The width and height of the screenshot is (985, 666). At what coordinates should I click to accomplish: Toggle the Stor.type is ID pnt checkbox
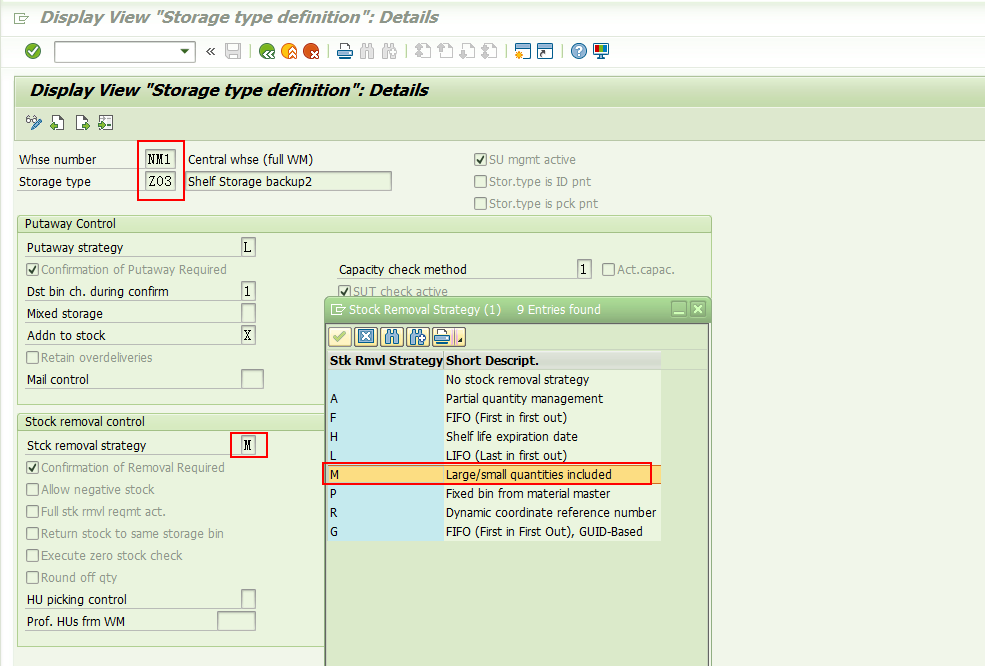(x=481, y=182)
